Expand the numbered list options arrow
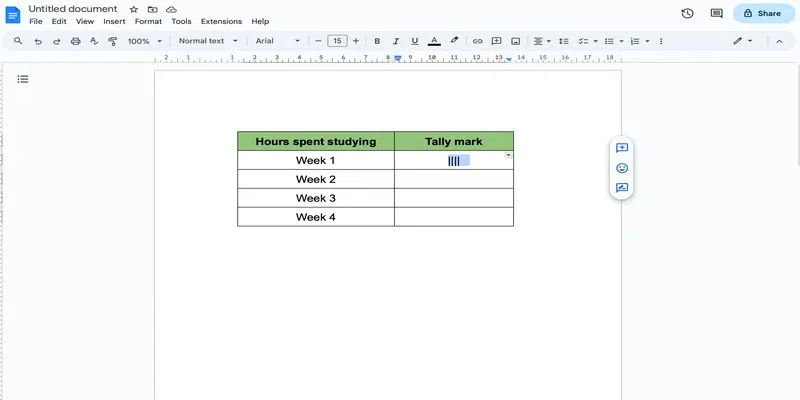This screenshot has width=800, height=400. click(647, 41)
